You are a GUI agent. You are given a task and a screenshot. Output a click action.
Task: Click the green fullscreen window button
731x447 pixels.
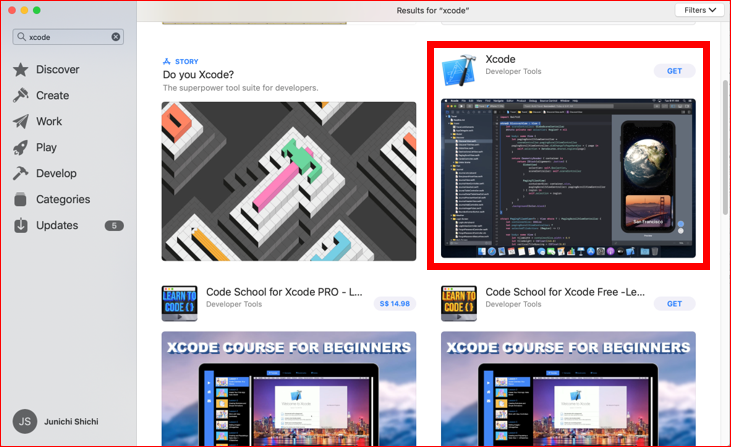[37, 10]
